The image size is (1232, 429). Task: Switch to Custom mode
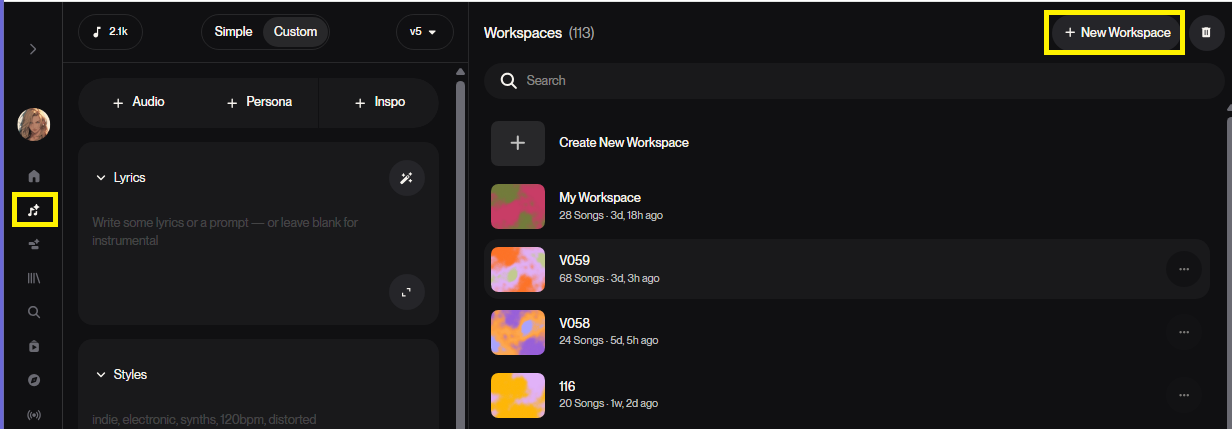click(295, 32)
